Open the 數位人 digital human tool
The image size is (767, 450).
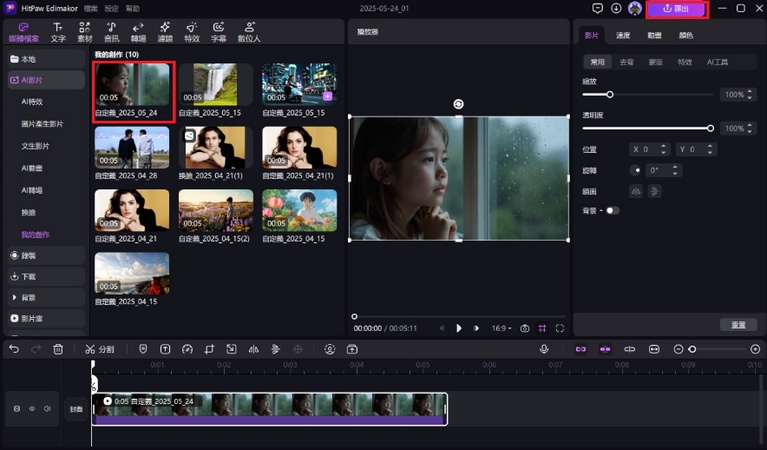coord(249,32)
